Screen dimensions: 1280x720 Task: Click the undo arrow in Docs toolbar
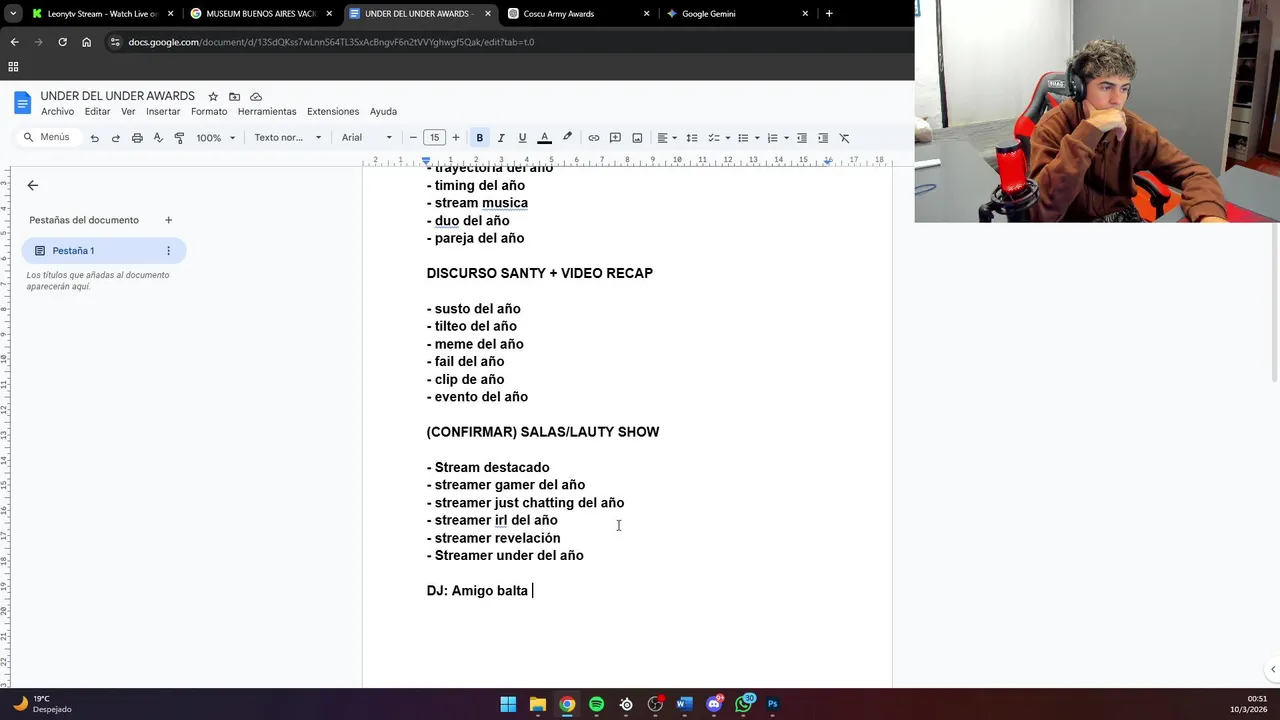coord(94,138)
